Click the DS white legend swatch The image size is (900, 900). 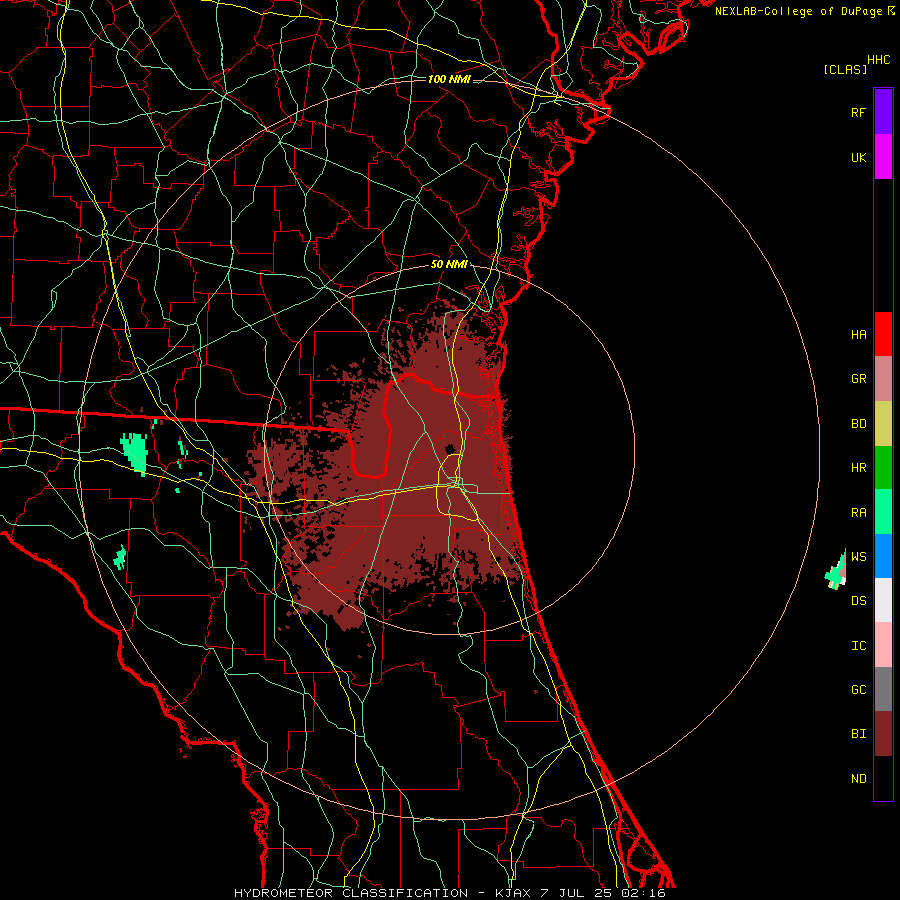point(883,600)
